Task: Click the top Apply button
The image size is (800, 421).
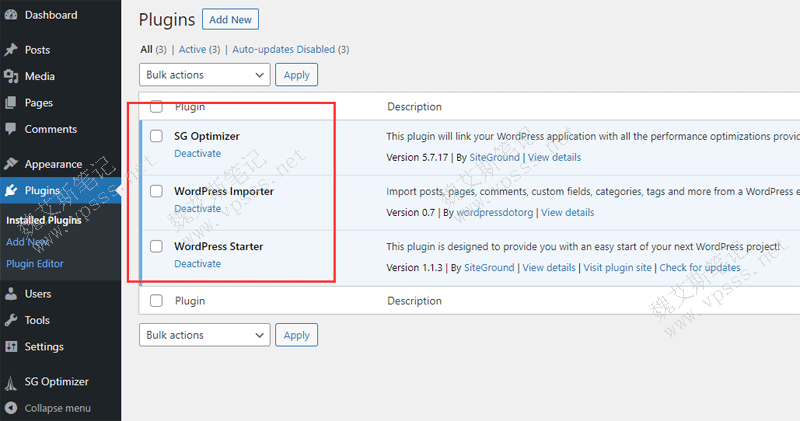Action: click(x=296, y=75)
